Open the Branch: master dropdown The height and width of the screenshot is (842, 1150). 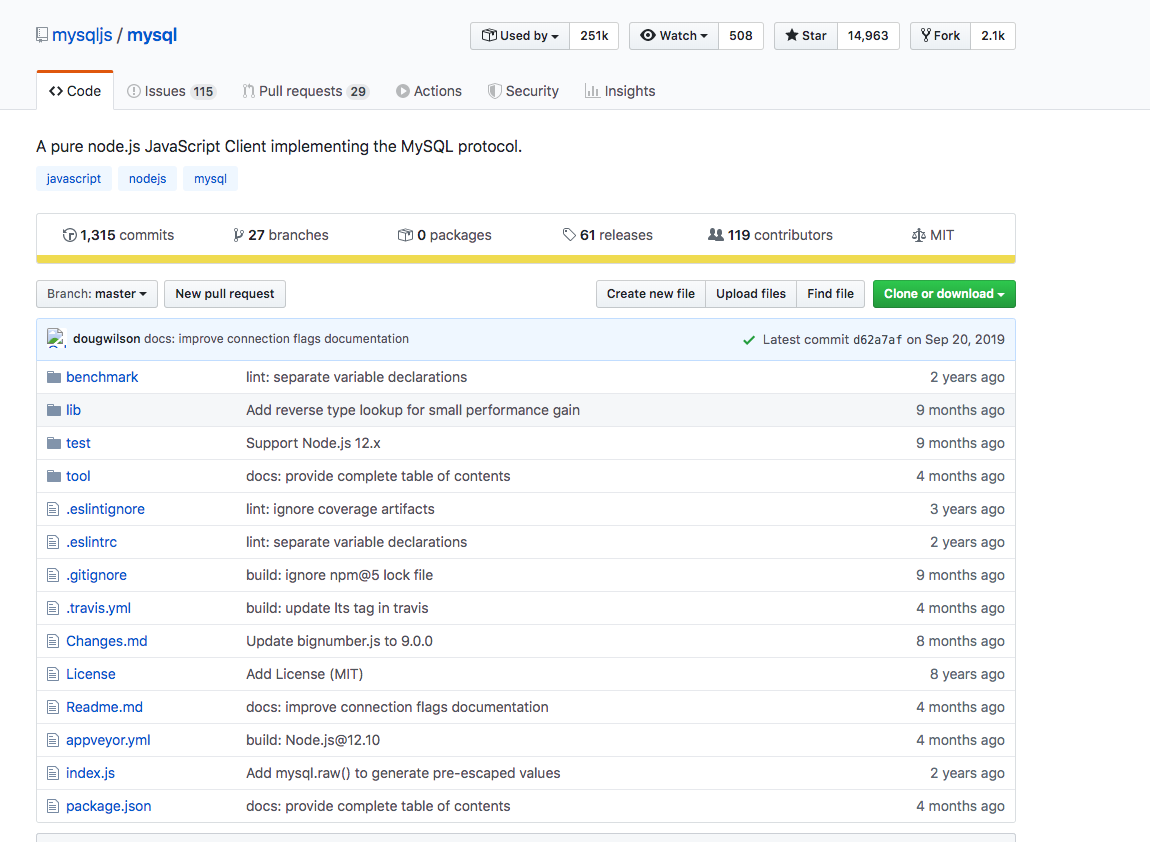pos(96,294)
